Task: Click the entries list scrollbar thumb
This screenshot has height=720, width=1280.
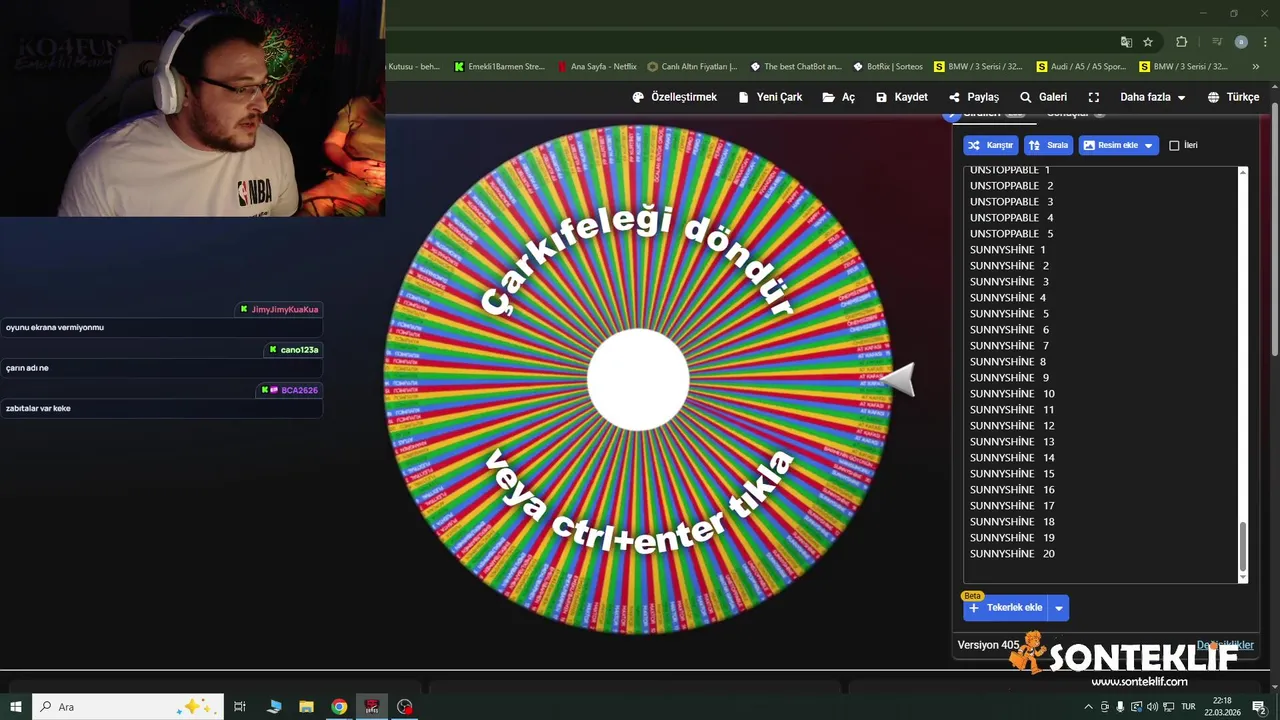Action: coord(1243,546)
